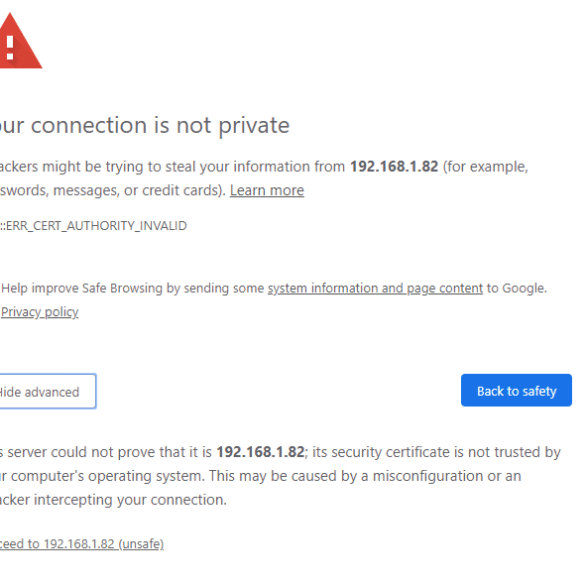
Task: Click bold 192.168.1.82 in server-proof sentence
Action: click(260, 452)
